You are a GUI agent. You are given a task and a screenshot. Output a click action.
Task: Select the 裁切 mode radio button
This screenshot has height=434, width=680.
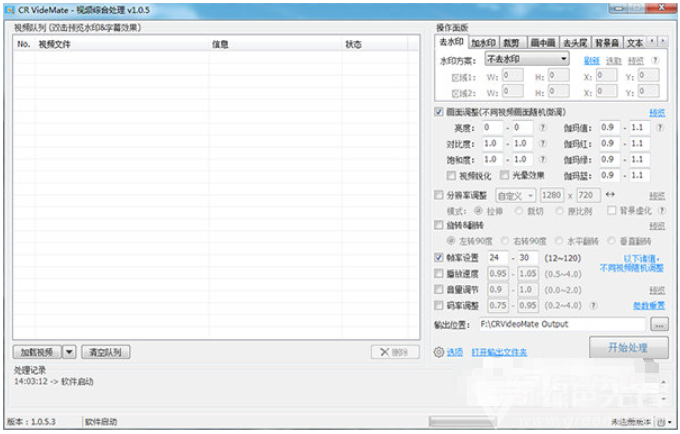pos(519,211)
